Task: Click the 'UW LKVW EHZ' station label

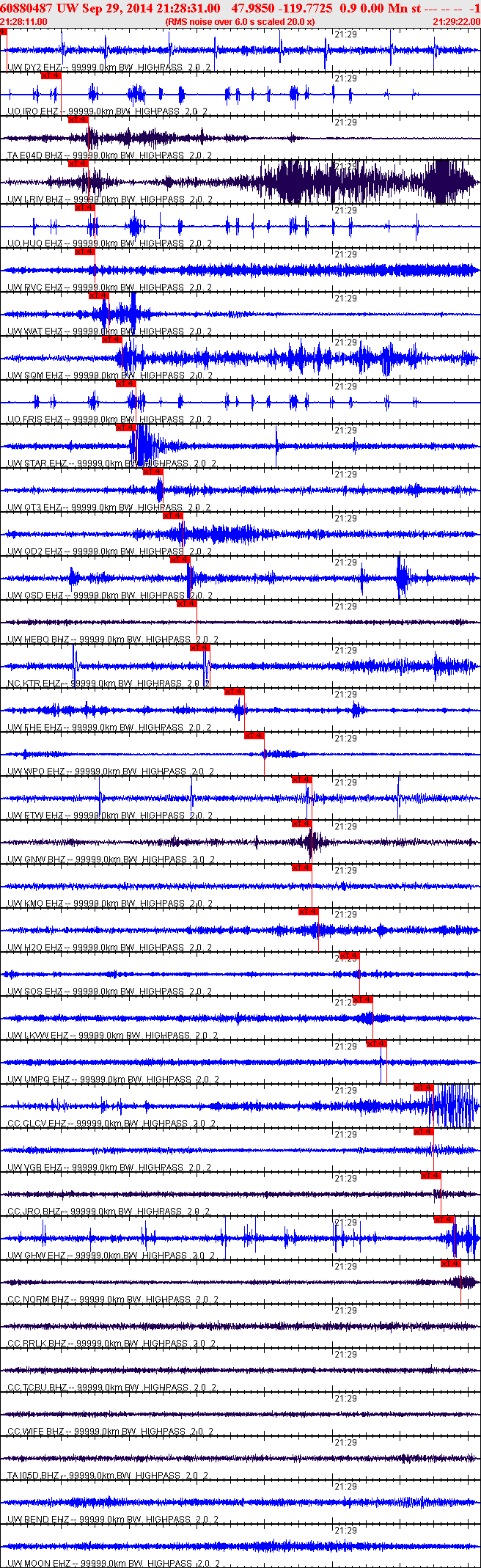Action: coord(38,1036)
